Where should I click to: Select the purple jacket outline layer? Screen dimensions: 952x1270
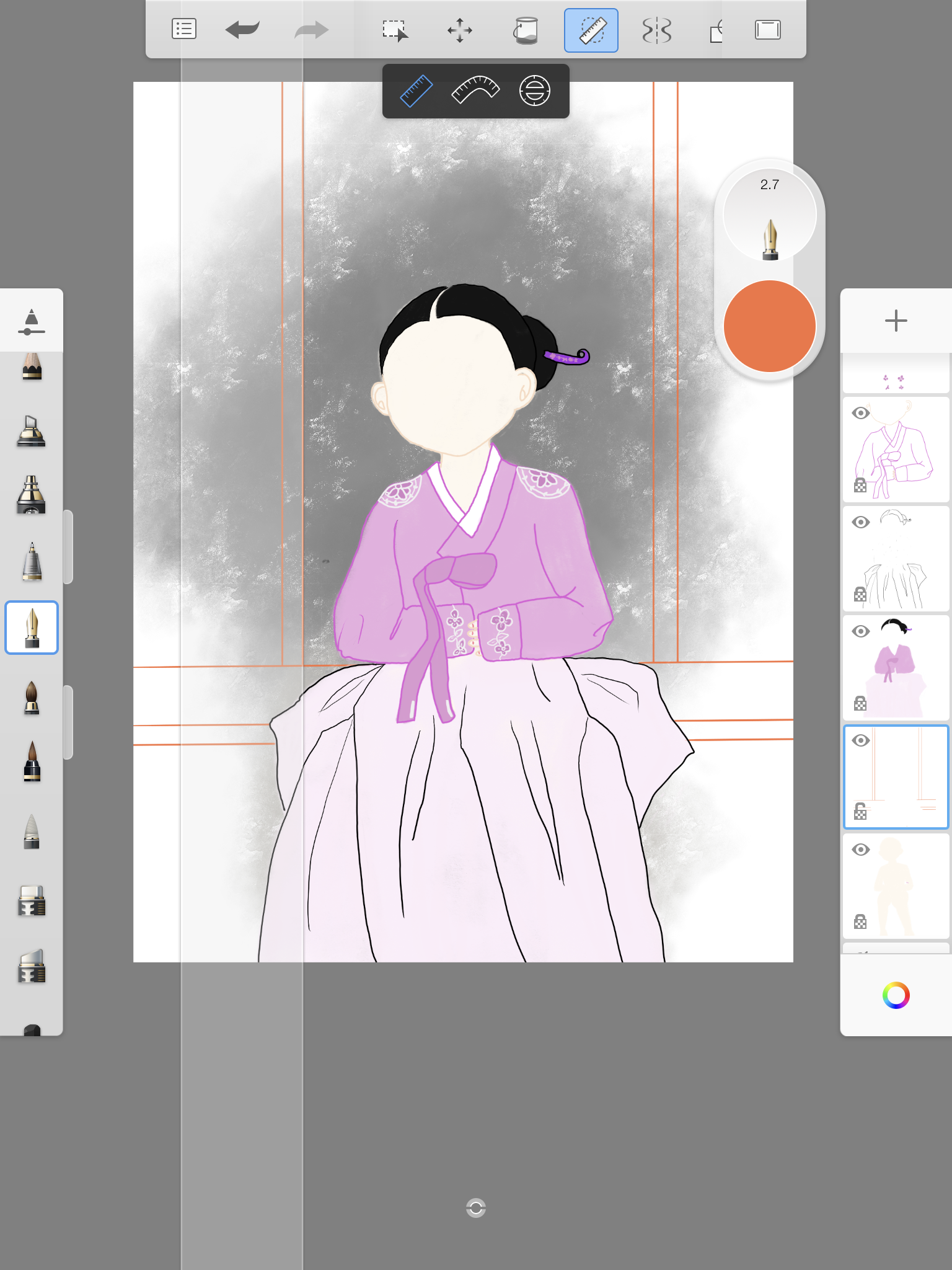(896, 450)
